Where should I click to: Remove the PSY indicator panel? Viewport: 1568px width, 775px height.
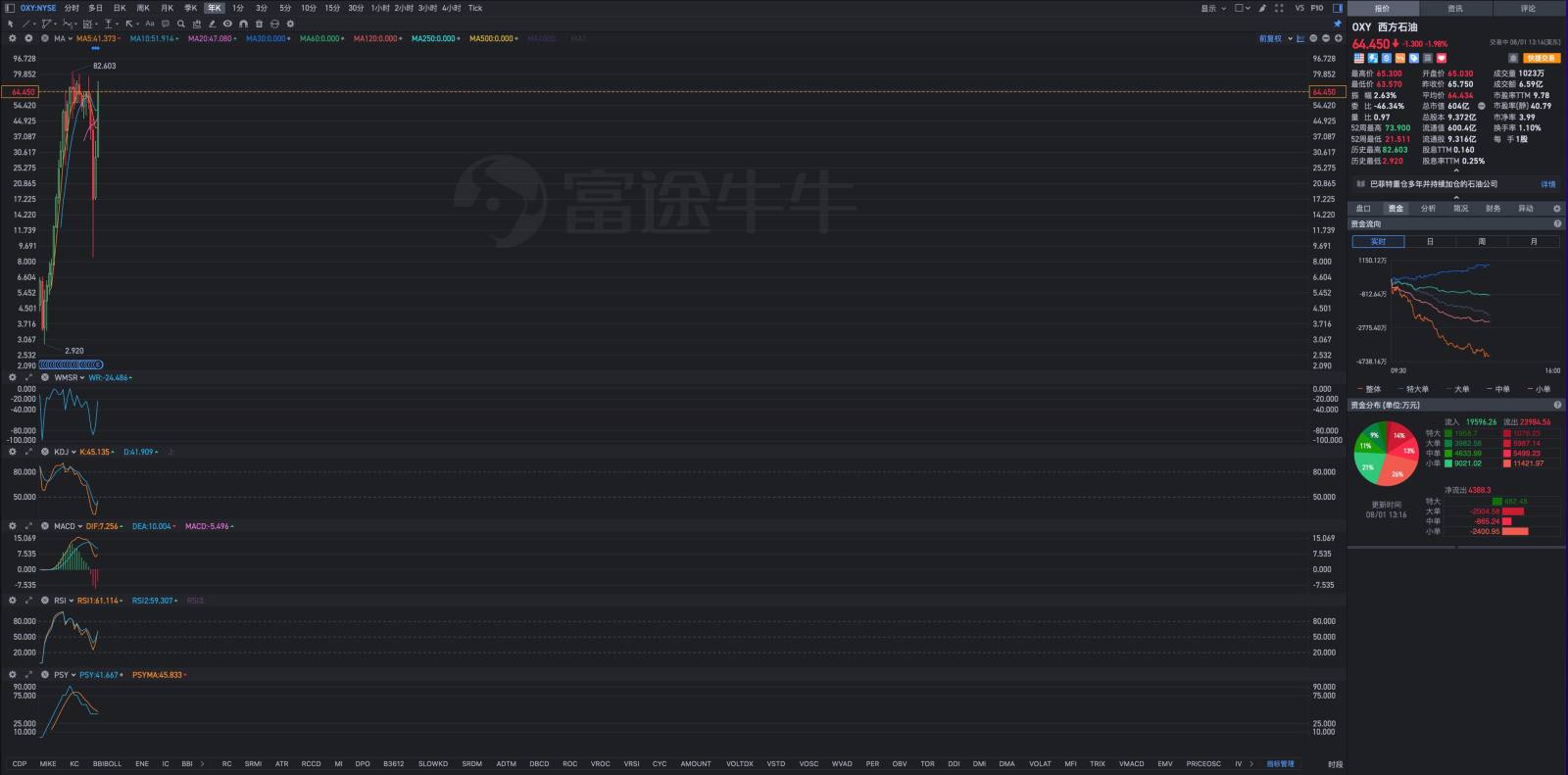(44, 675)
